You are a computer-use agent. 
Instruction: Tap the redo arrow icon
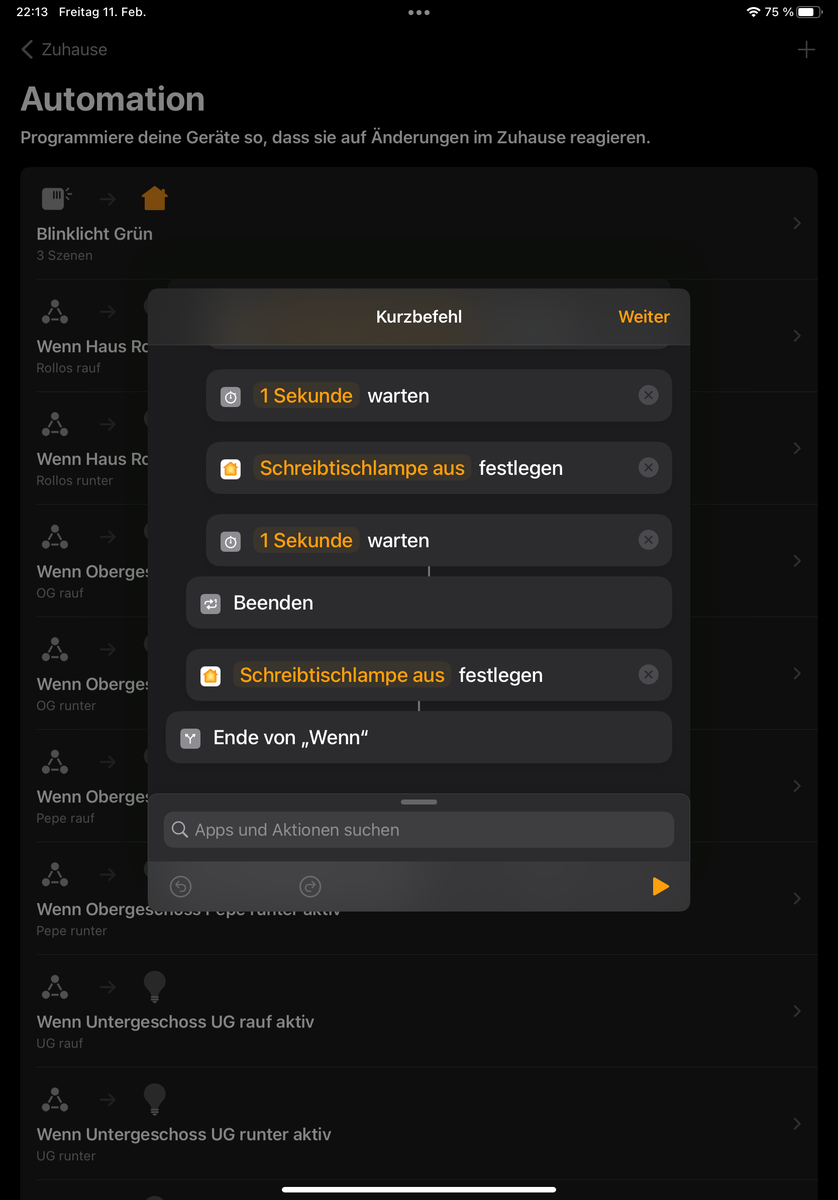click(310, 886)
